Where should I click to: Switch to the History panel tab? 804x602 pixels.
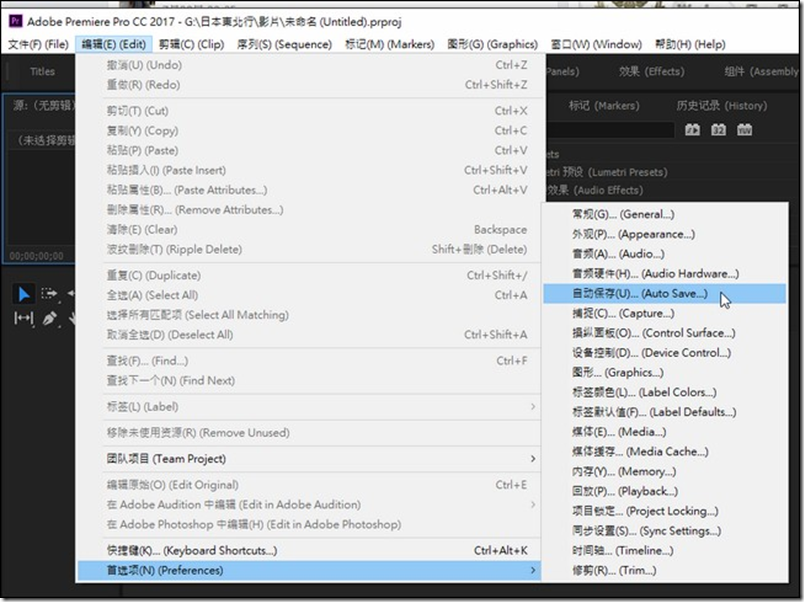point(721,106)
